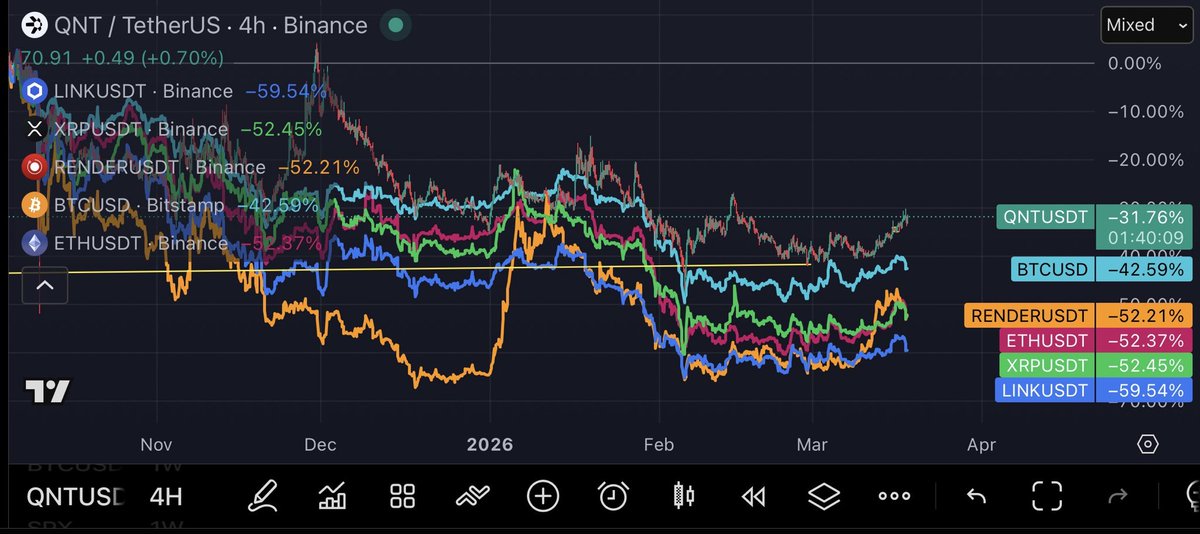1200x534 pixels.
Task: Select ETHUSDT legend entry
Action: pyautogui.click(x=174, y=243)
